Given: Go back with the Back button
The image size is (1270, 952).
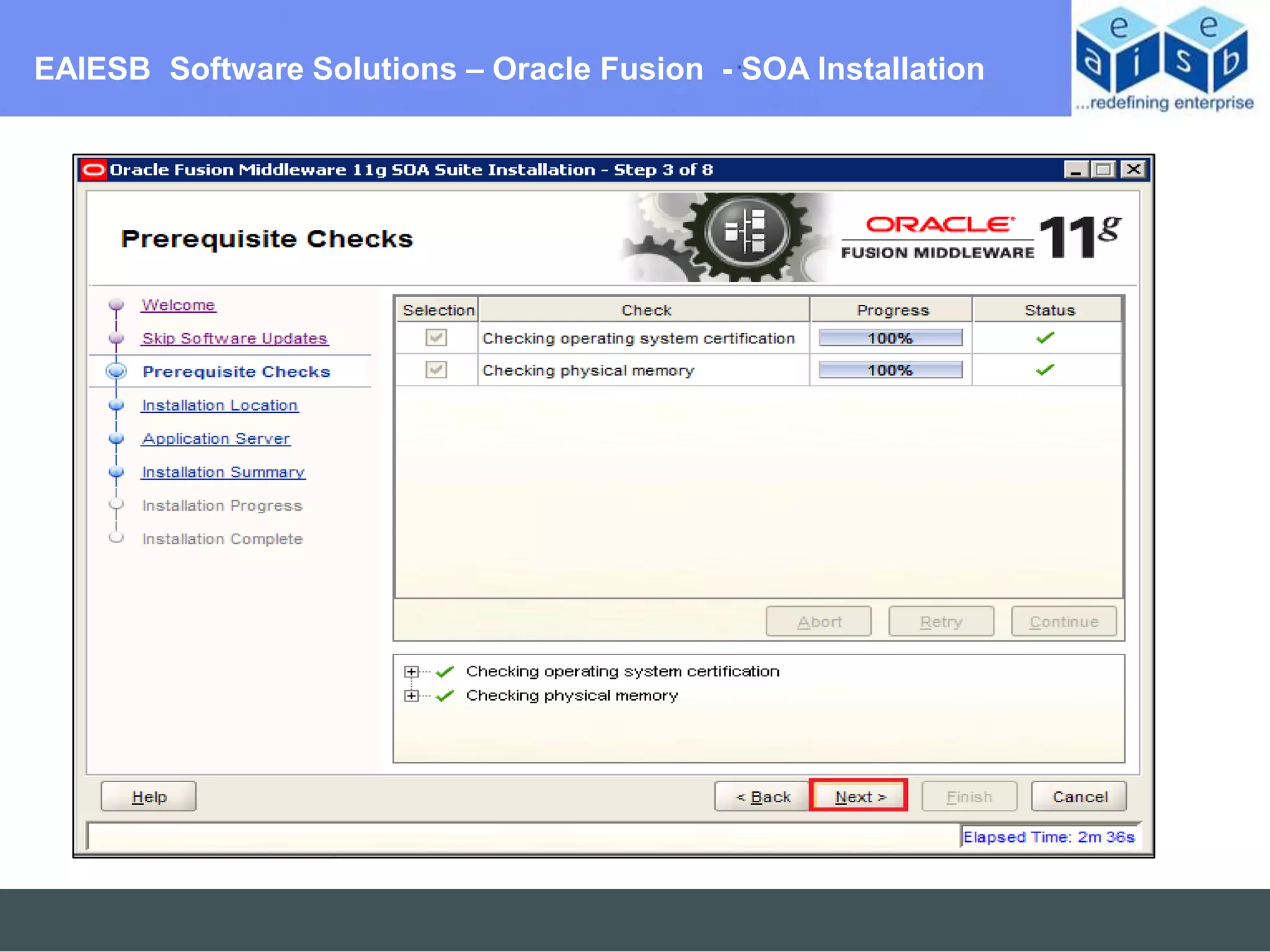Looking at the screenshot, I should (763, 796).
